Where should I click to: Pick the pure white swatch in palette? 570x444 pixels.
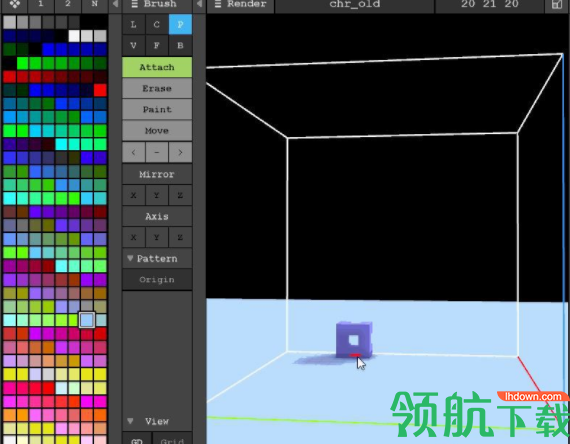tap(74, 36)
